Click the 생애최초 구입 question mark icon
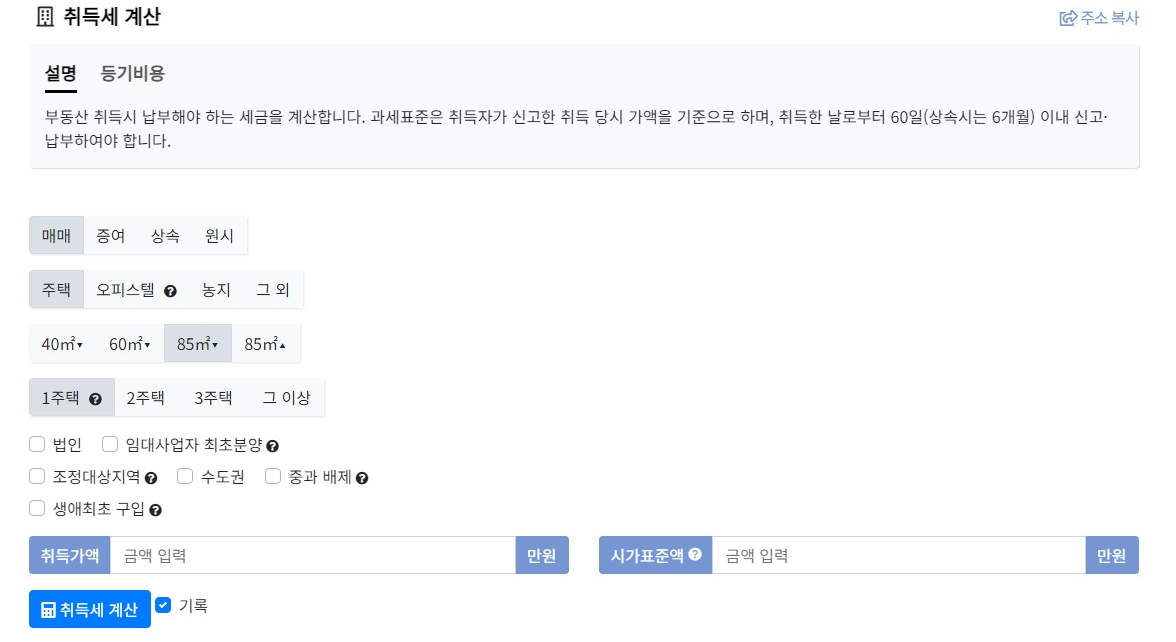This screenshot has width=1176, height=642. (157, 508)
